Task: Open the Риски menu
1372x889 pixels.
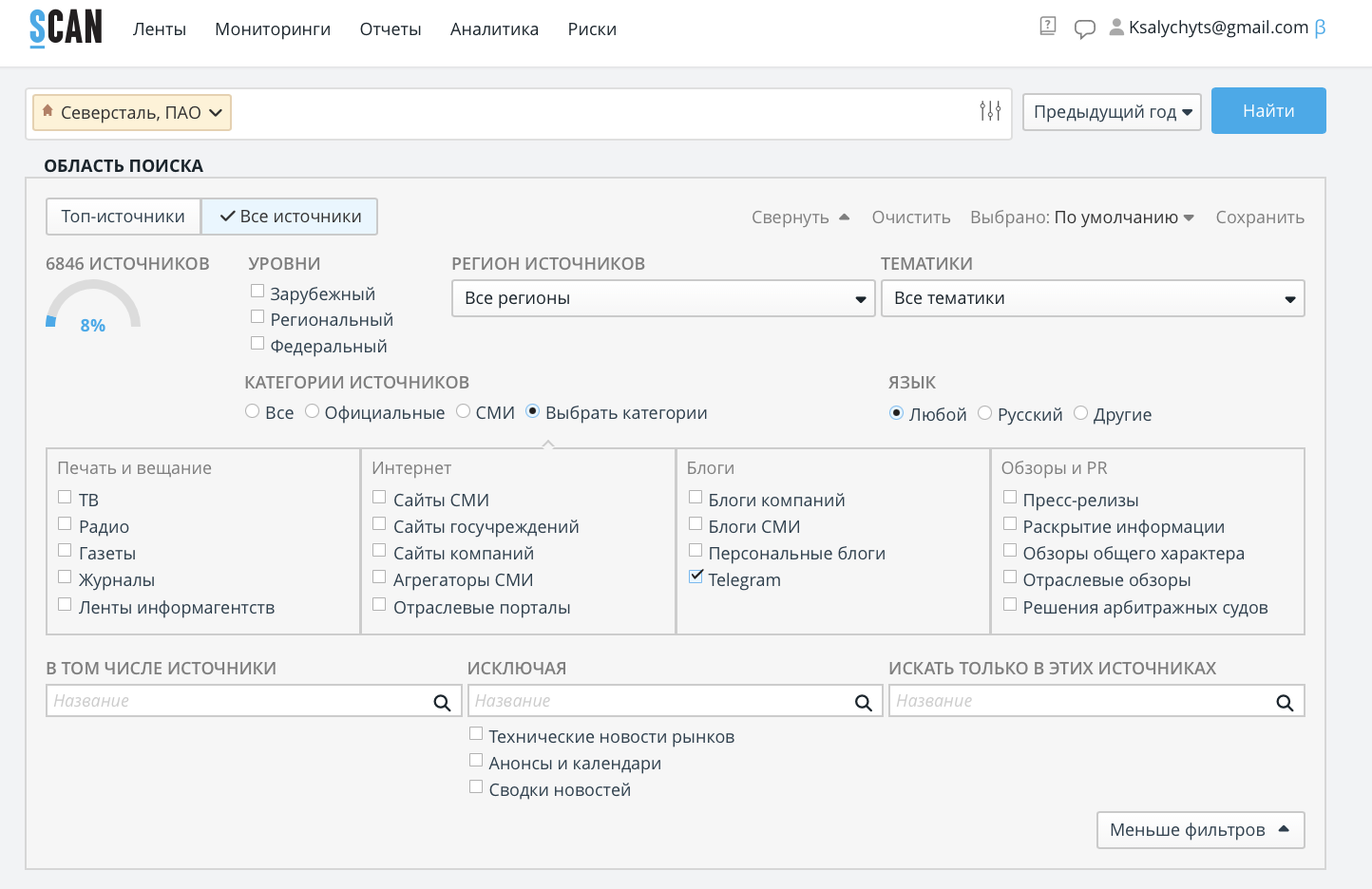Action: pyautogui.click(x=592, y=29)
